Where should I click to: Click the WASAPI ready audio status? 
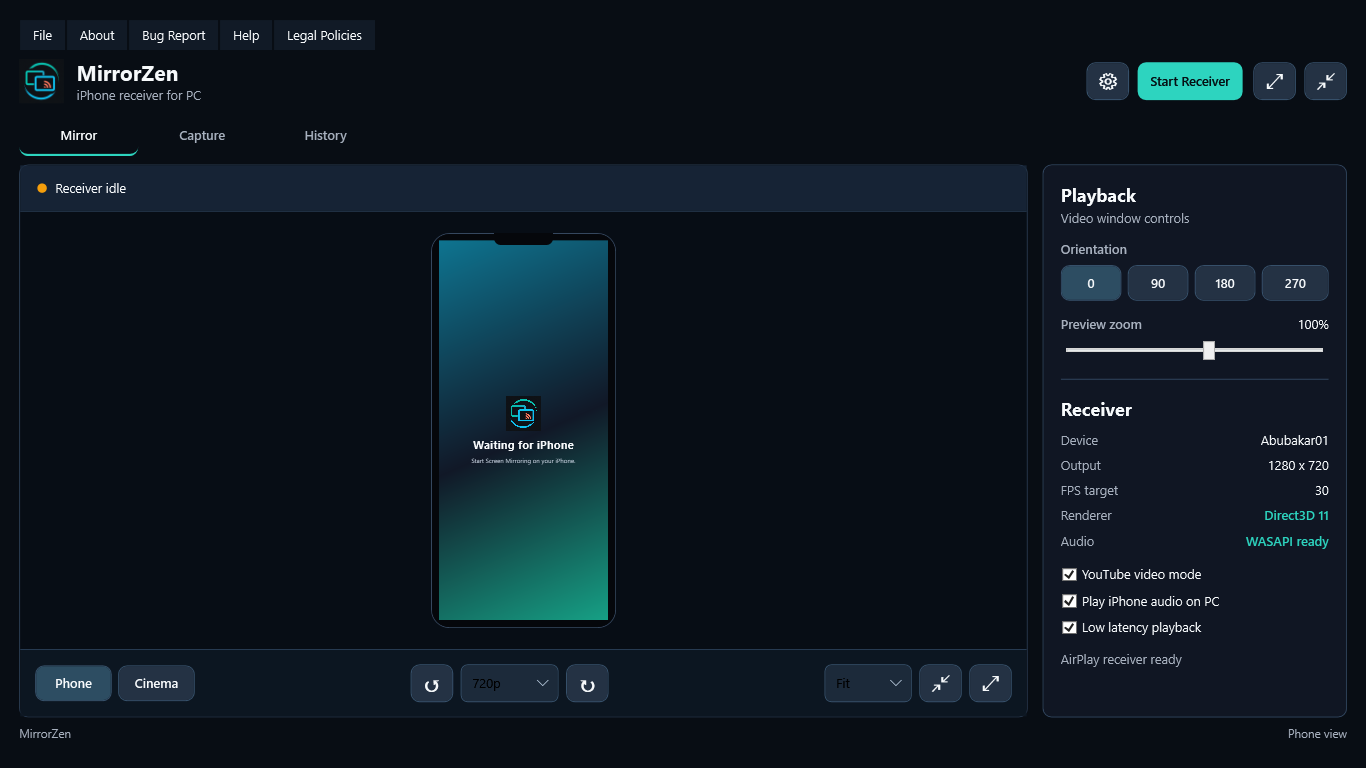pyautogui.click(x=1287, y=542)
